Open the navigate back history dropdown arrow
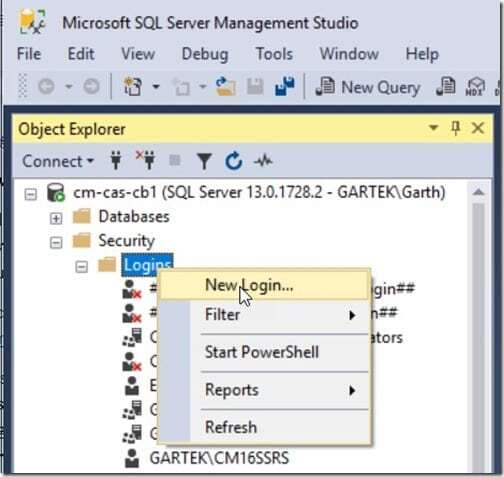 pyautogui.click(x=68, y=87)
